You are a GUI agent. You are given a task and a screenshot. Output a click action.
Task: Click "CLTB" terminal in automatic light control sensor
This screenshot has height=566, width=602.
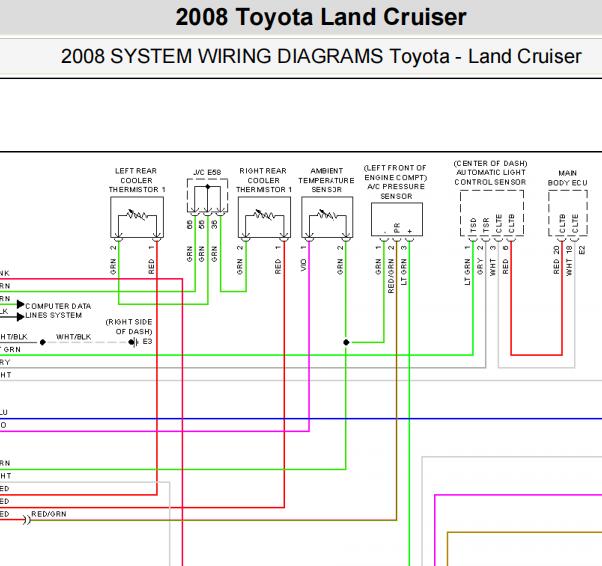click(x=511, y=224)
